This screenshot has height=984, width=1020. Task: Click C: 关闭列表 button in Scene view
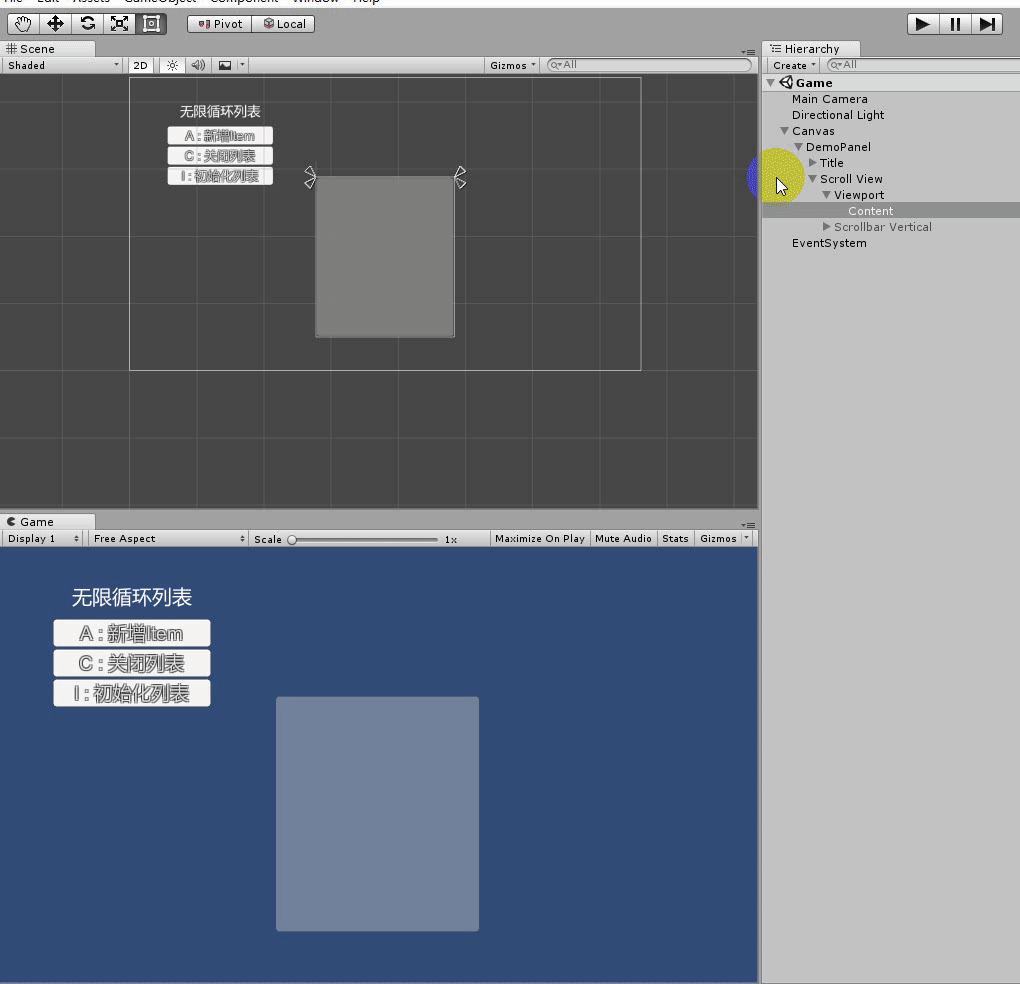[220, 155]
